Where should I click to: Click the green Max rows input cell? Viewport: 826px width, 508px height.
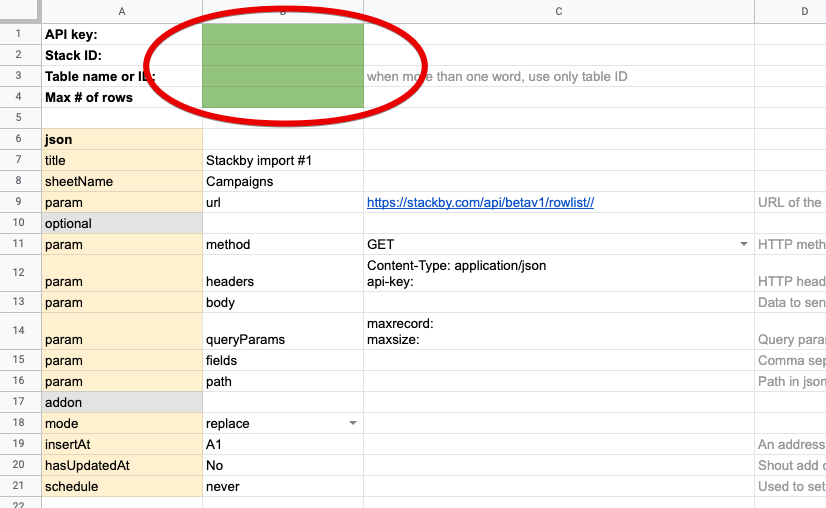click(x=283, y=97)
